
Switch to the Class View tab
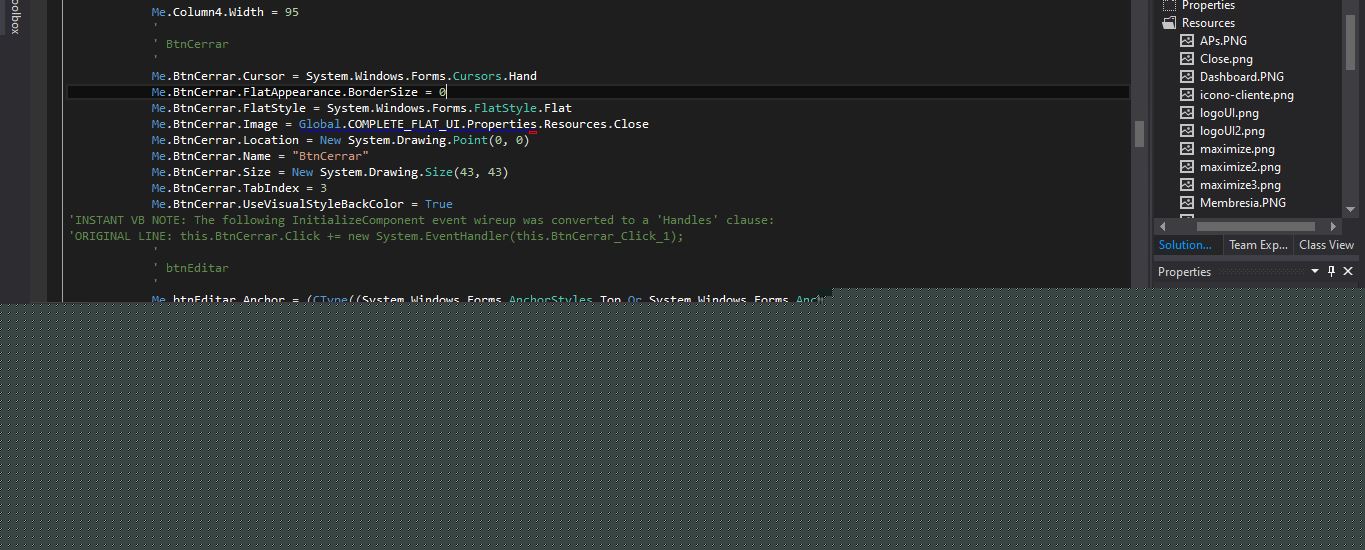(x=1326, y=245)
